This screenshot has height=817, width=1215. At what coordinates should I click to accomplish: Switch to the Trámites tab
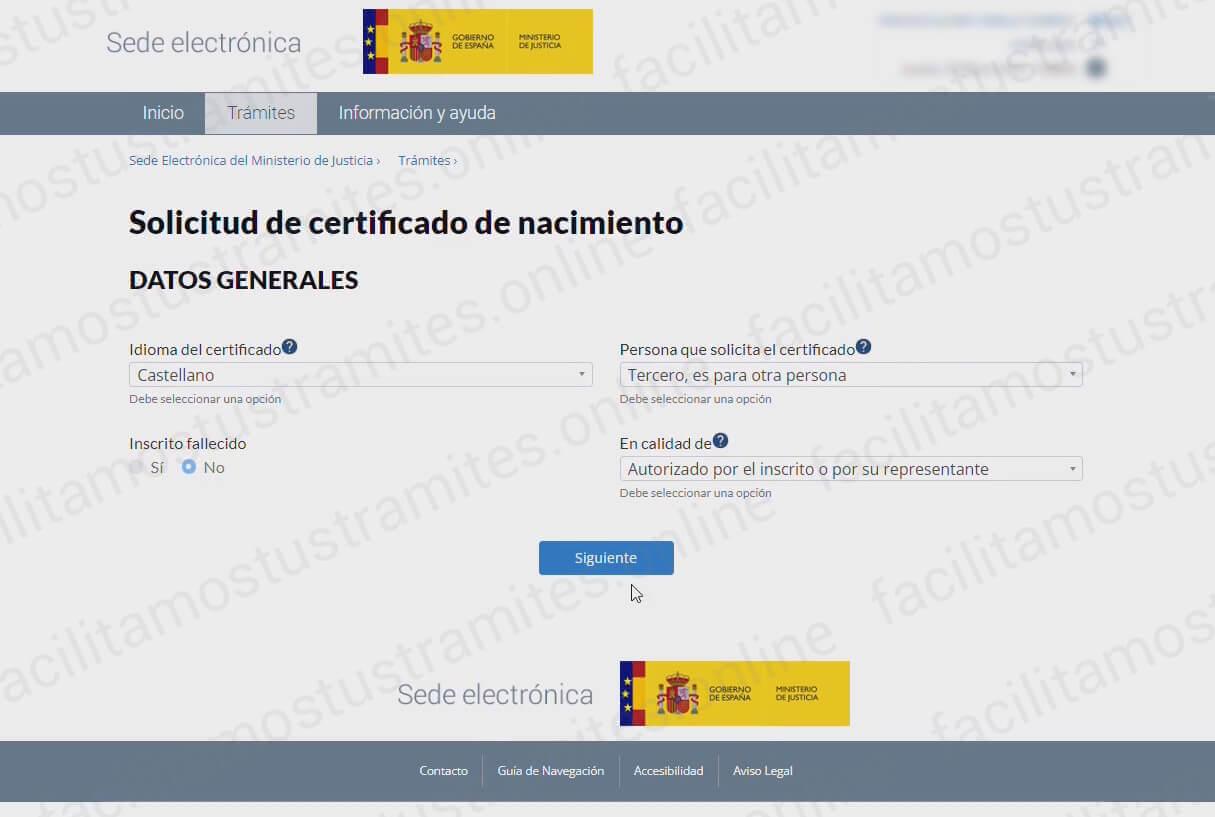tap(260, 113)
